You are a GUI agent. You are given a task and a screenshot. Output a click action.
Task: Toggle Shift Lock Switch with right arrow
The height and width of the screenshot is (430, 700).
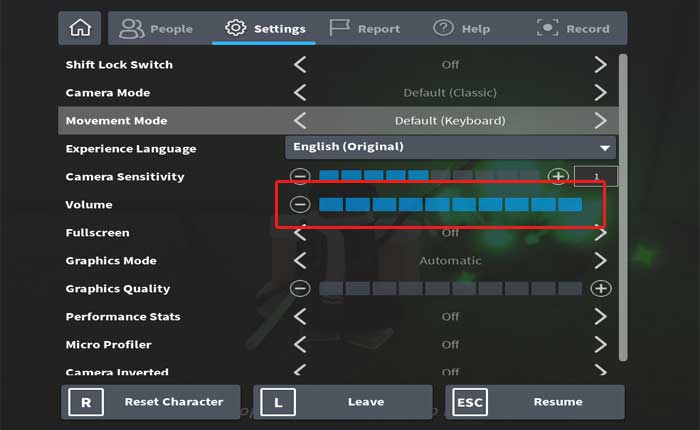[600, 65]
